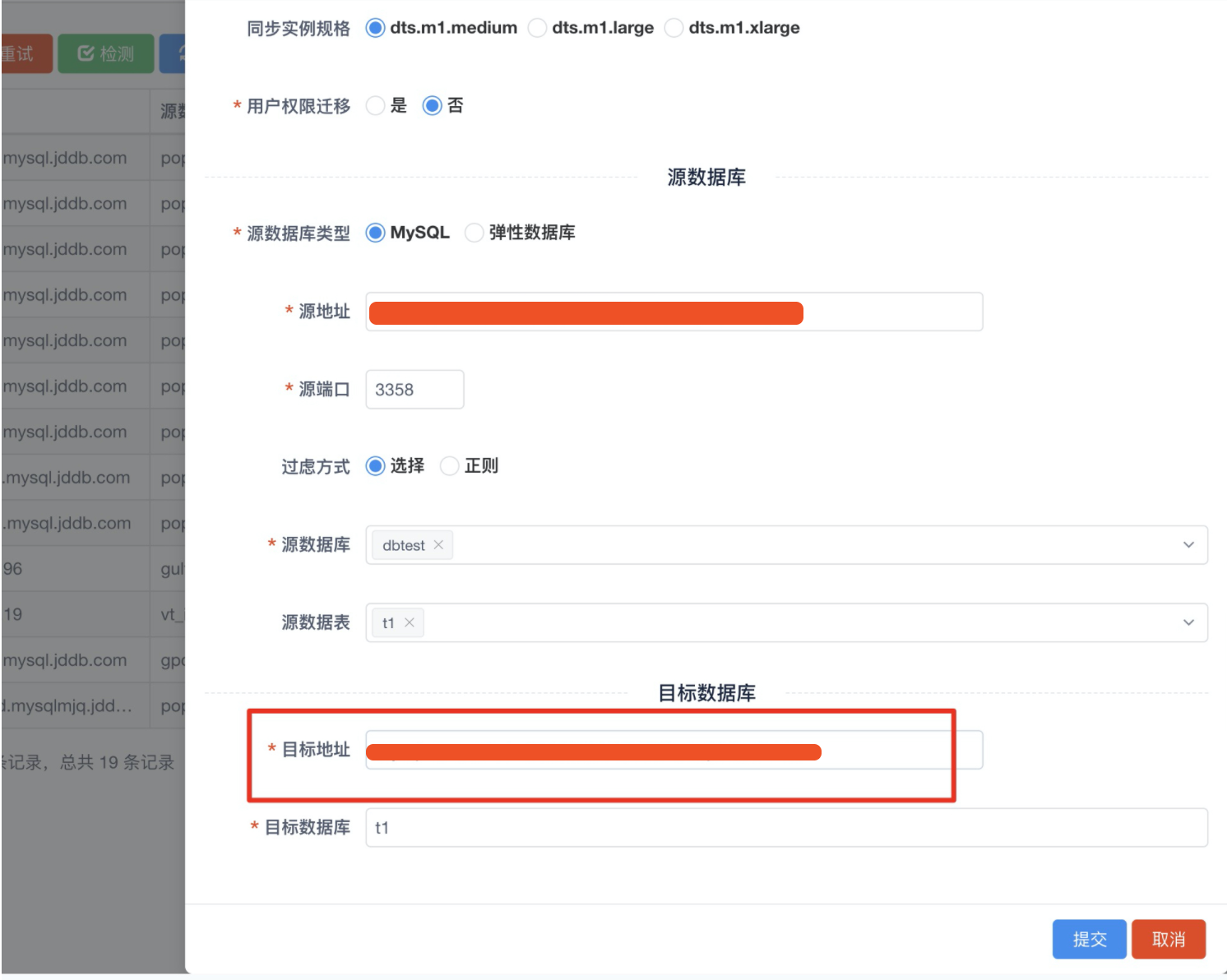Expand the 源数据库 dropdown arrow

1188,545
